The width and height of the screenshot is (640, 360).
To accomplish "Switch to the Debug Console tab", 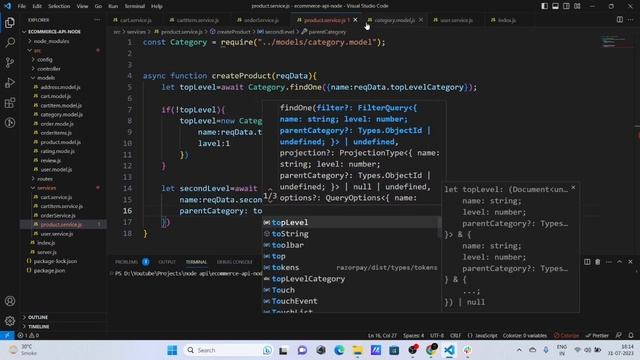I will point(235,262).
